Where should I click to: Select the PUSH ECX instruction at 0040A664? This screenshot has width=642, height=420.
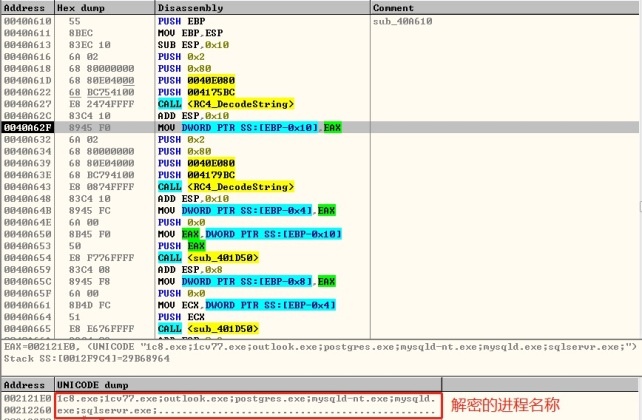(175, 316)
